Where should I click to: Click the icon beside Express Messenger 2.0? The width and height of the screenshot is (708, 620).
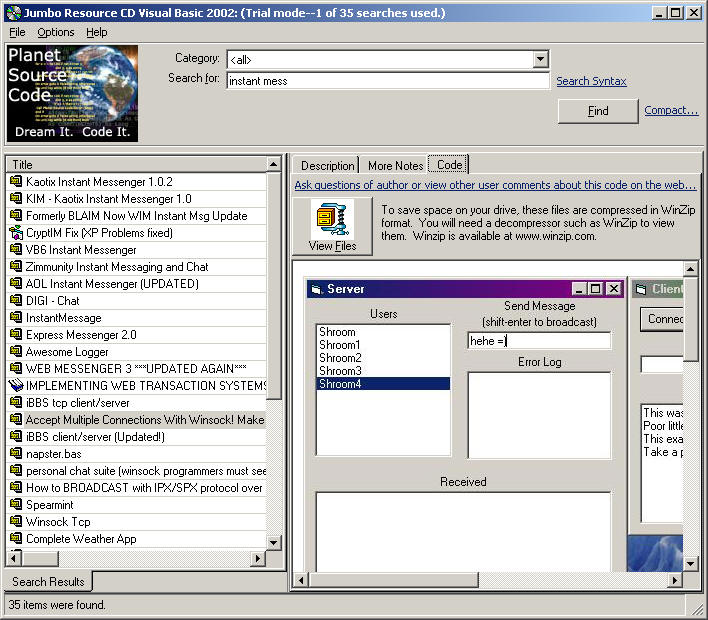tap(16, 335)
